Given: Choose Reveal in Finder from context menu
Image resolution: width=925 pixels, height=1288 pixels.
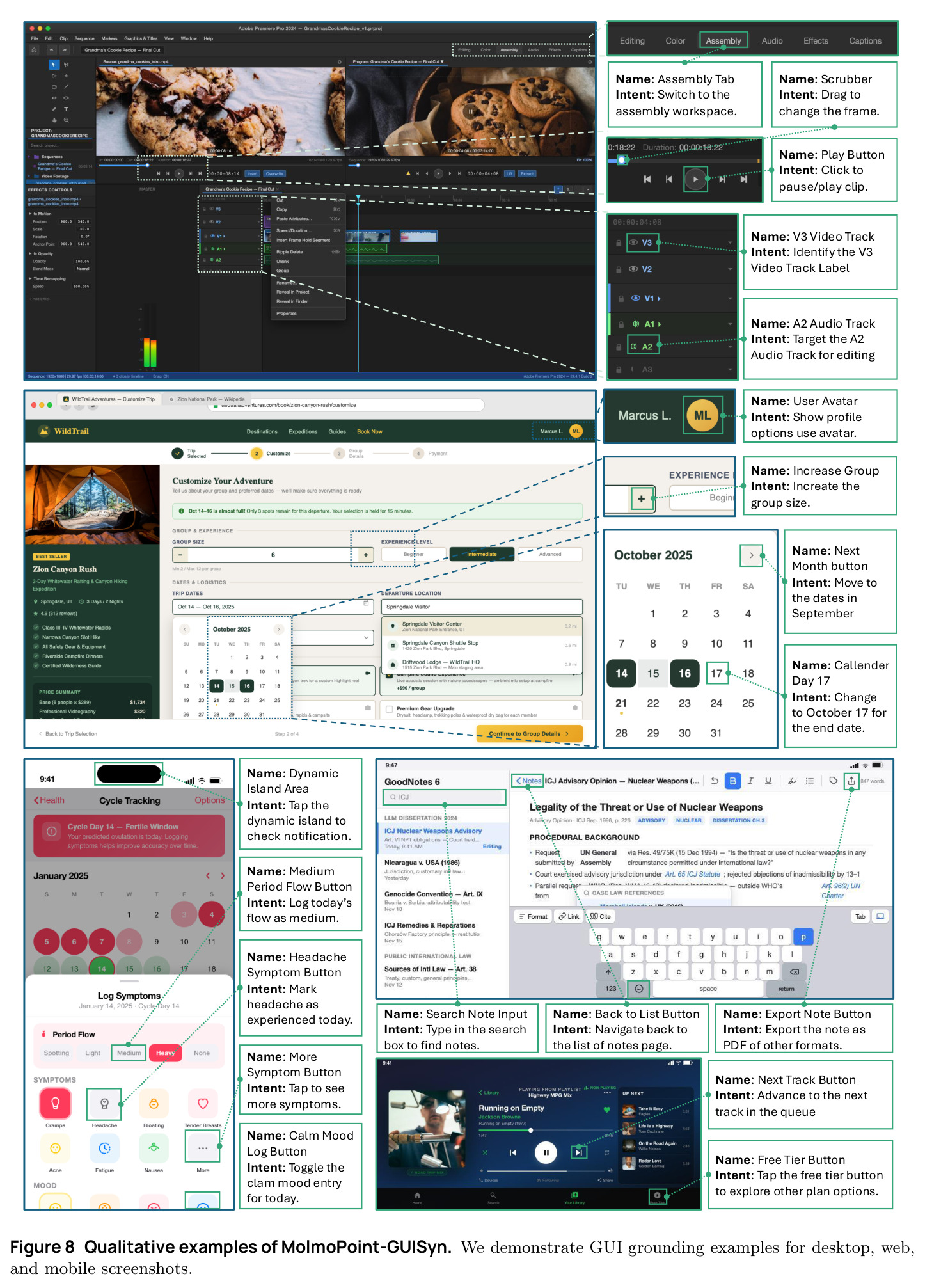Looking at the screenshot, I should (x=292, y=301).
